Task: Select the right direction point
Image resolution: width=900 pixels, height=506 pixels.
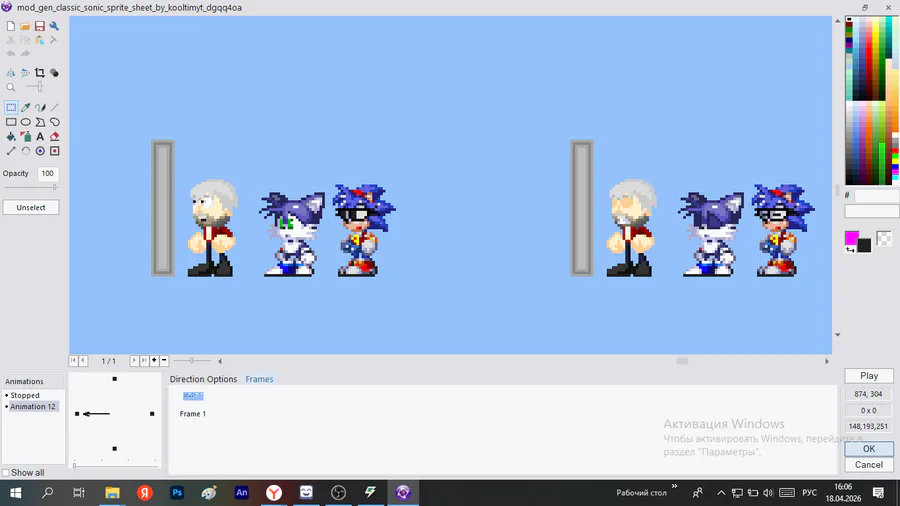Action: (x=152, y=414)
